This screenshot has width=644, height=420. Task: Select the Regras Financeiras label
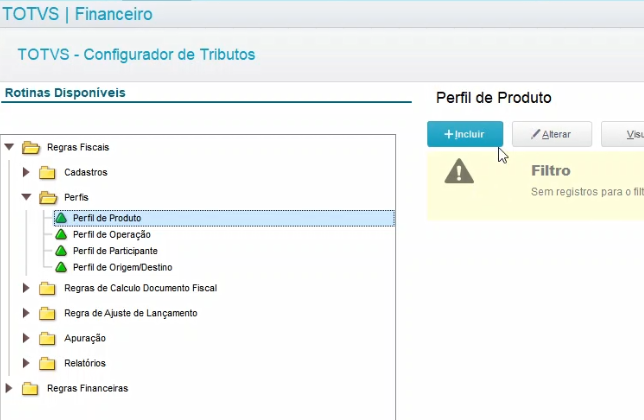[x=87, y=388]
